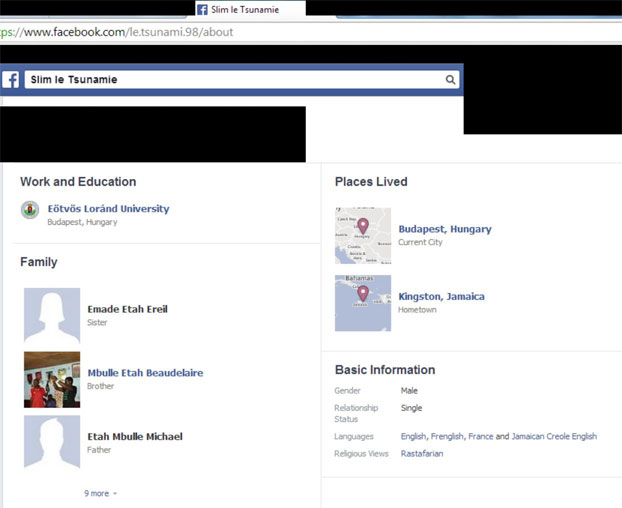The width and height of the screenshot is (622, 508).
Task: Click the Facebook favicon on browser tab
Action: pos(202,10)
